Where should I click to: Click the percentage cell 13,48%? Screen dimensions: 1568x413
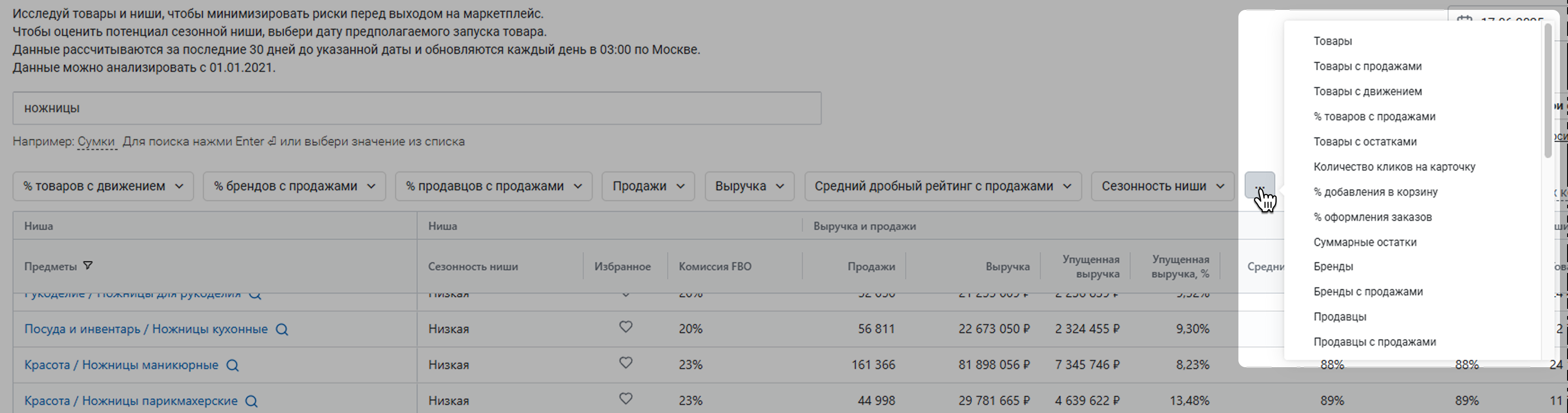click(x=1189, y=401)
